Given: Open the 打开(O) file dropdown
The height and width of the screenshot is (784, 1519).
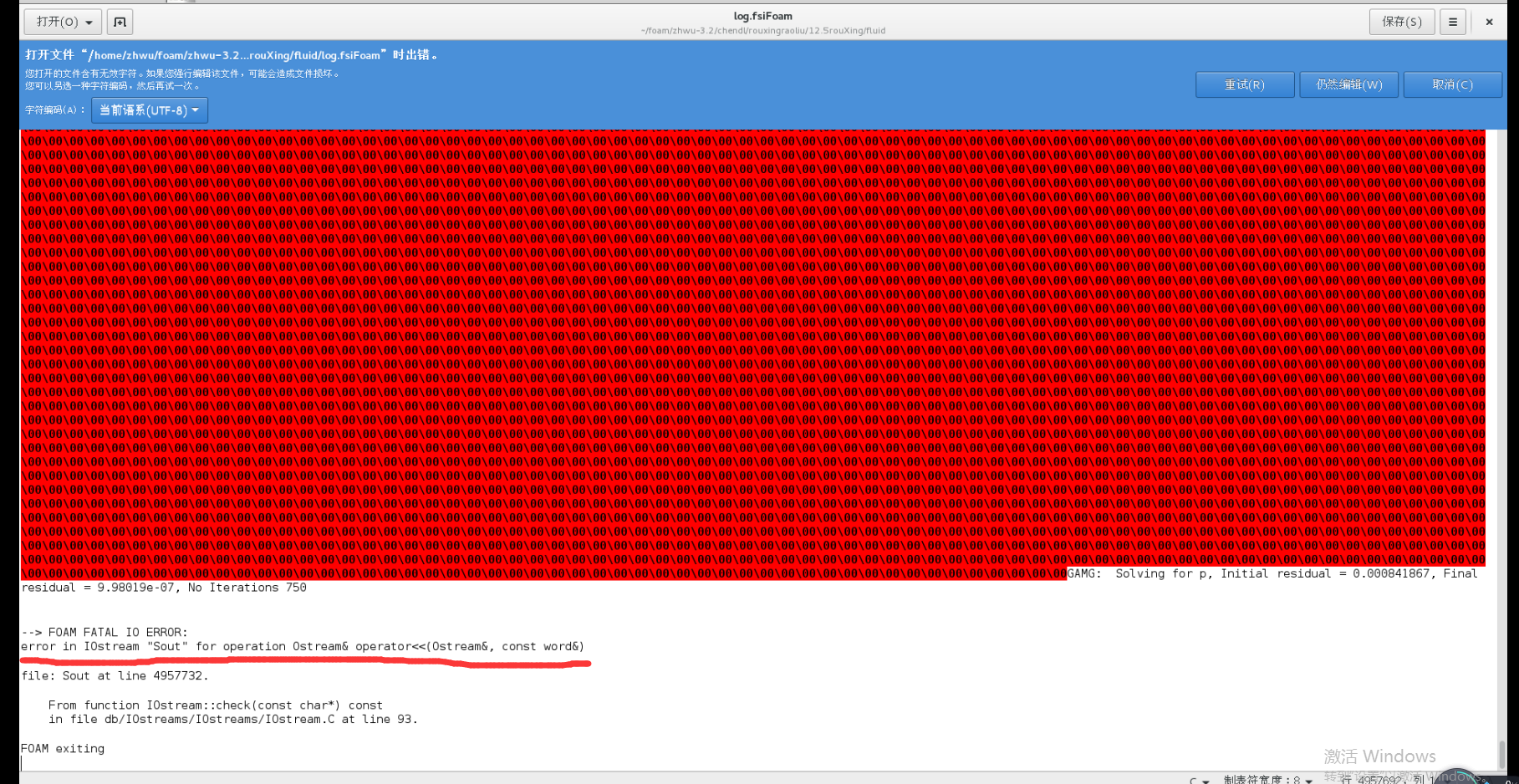Looking at the screenshot, I should point(64,22).
